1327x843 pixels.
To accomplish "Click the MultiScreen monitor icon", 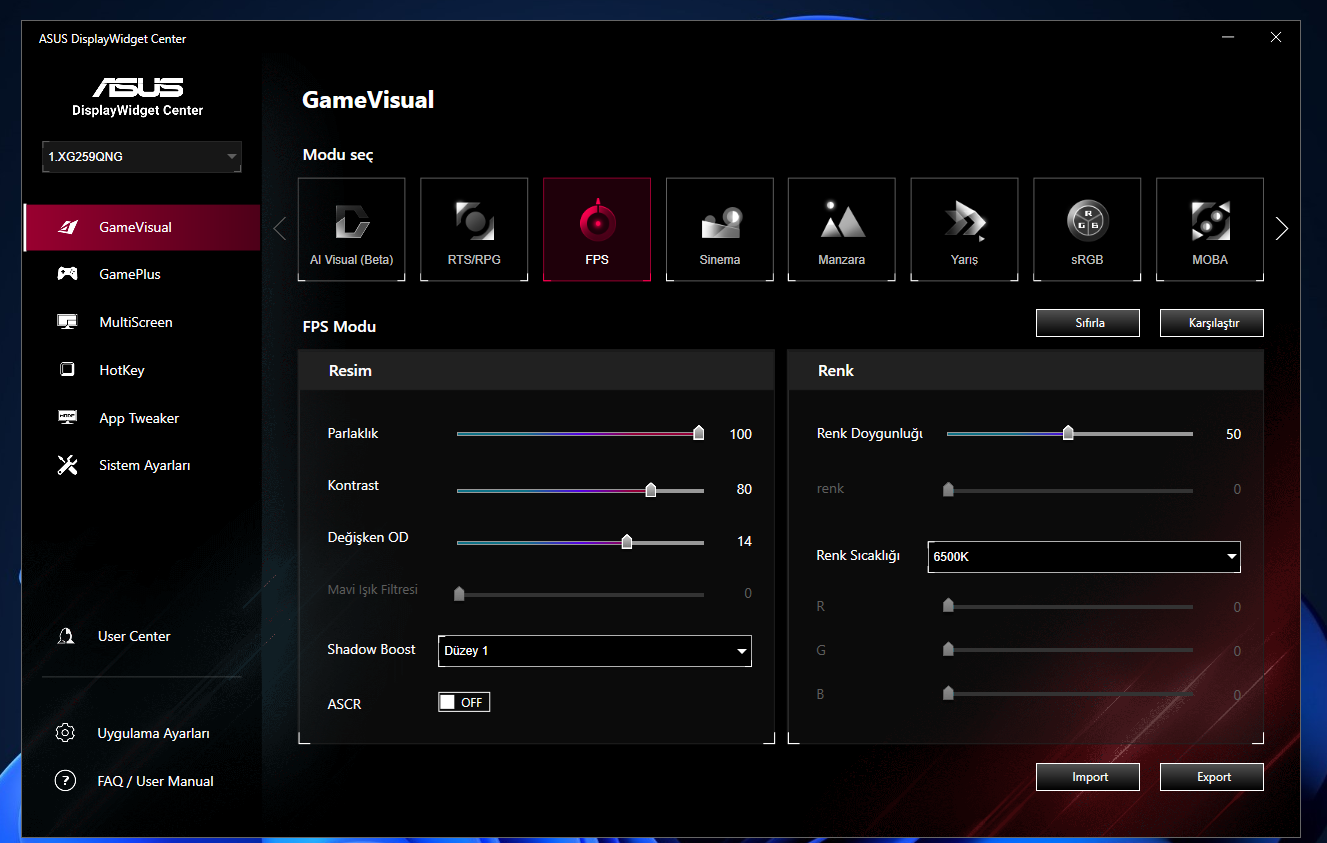I will click(67, 322).
